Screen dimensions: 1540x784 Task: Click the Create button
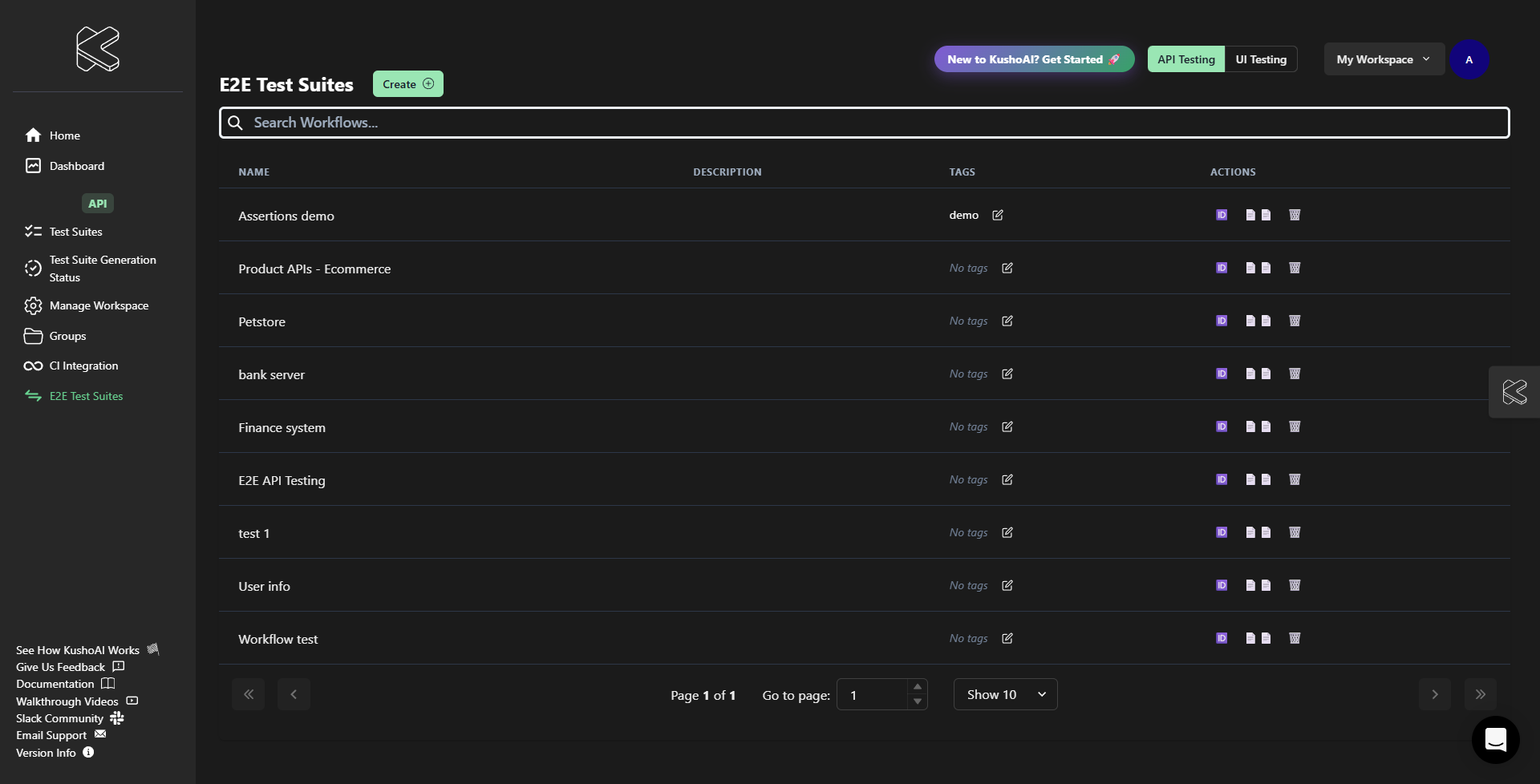[x=407, y=84]
